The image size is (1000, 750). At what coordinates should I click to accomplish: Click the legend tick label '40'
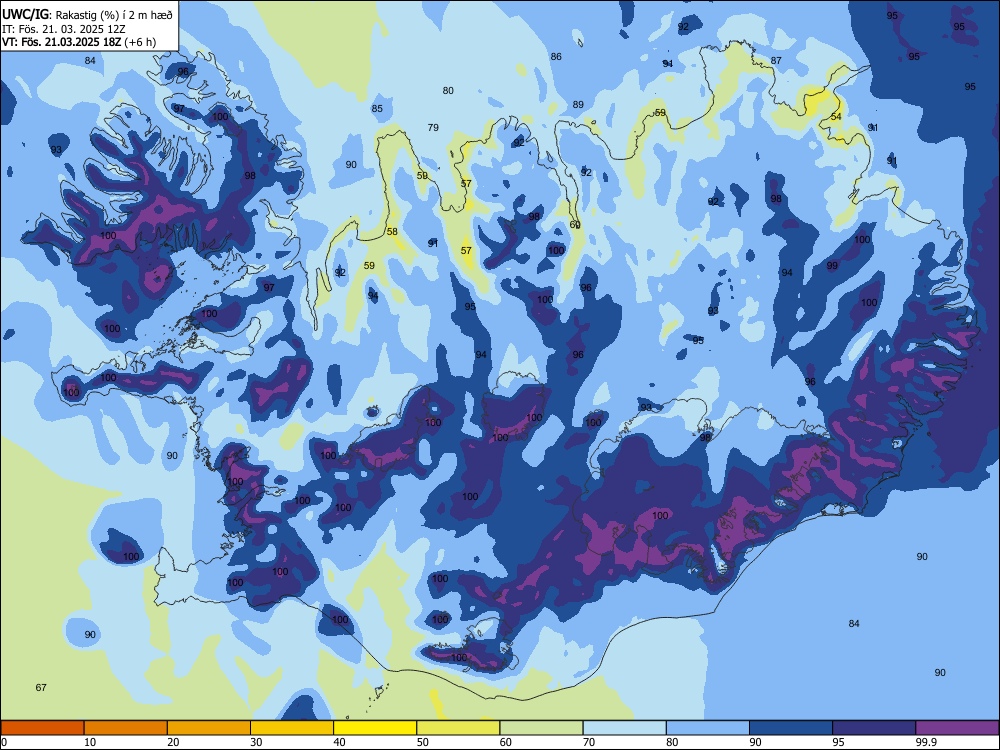click(340, 742)
